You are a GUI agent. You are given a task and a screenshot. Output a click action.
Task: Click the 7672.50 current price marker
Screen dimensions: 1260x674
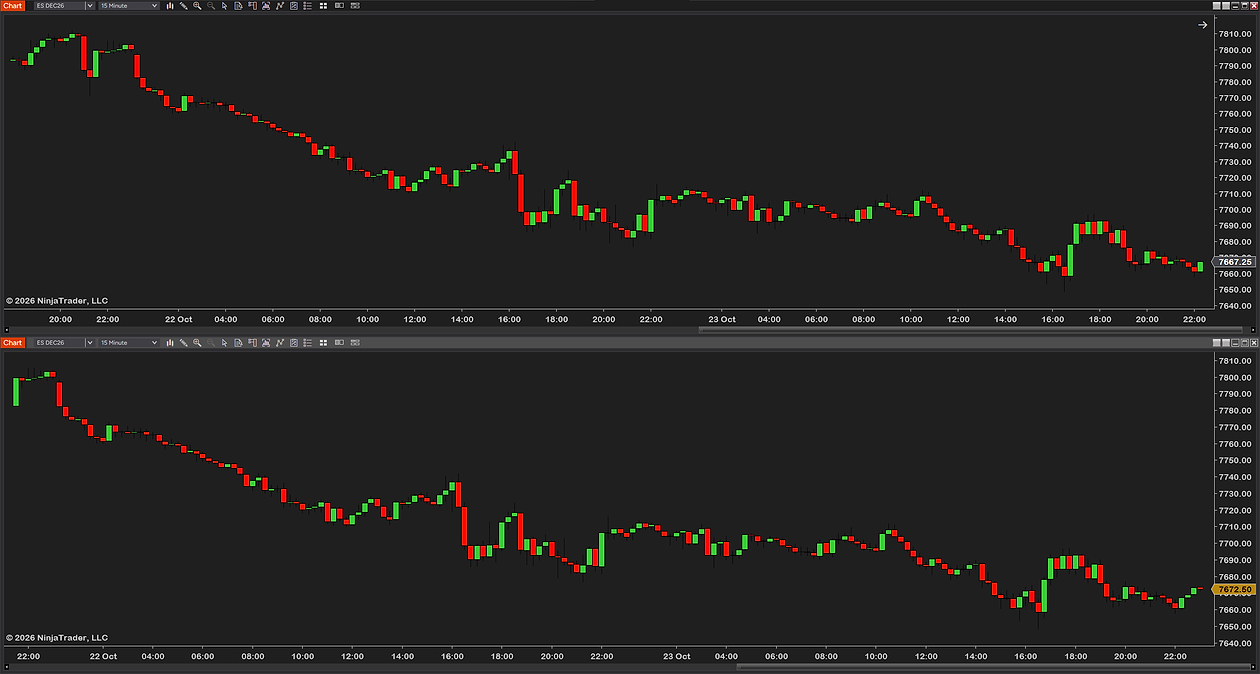(x=1233, y=590)
